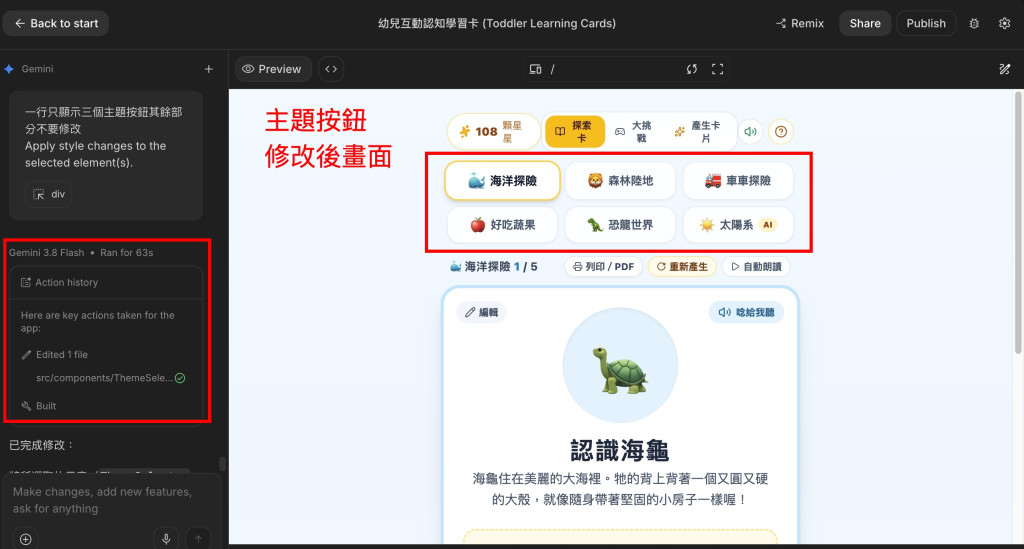Click the chat panel scrollbar thumb
1024x549 pixels.
point(222,463)
